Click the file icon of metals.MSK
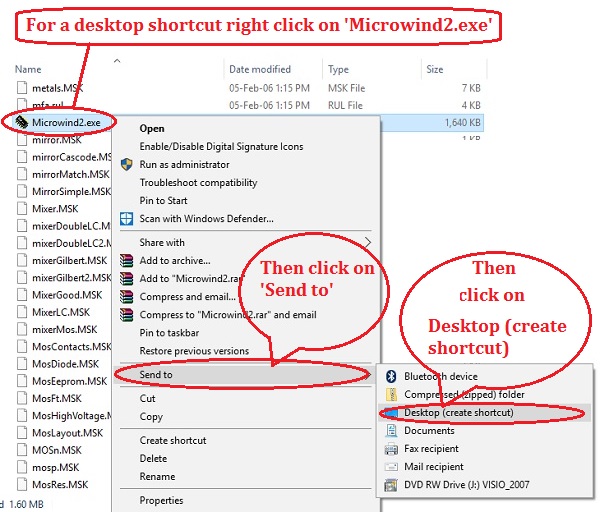 point(22,88)
